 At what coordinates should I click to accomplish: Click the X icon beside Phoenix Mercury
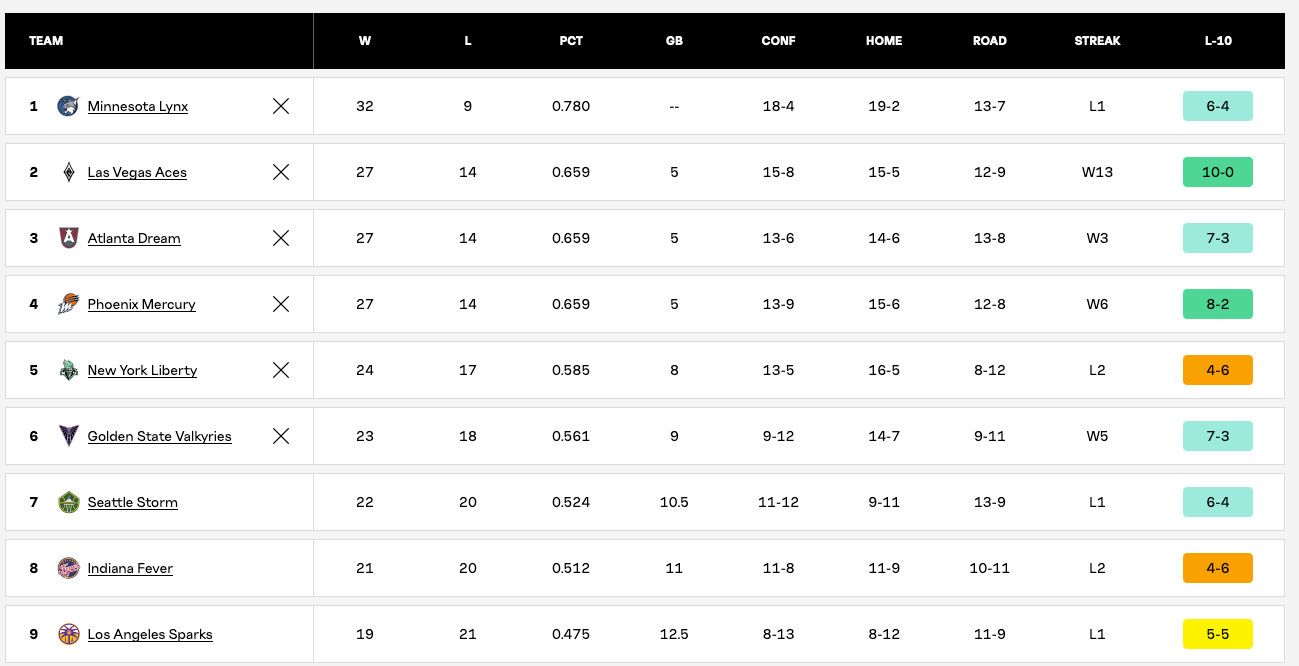point(281,304)
